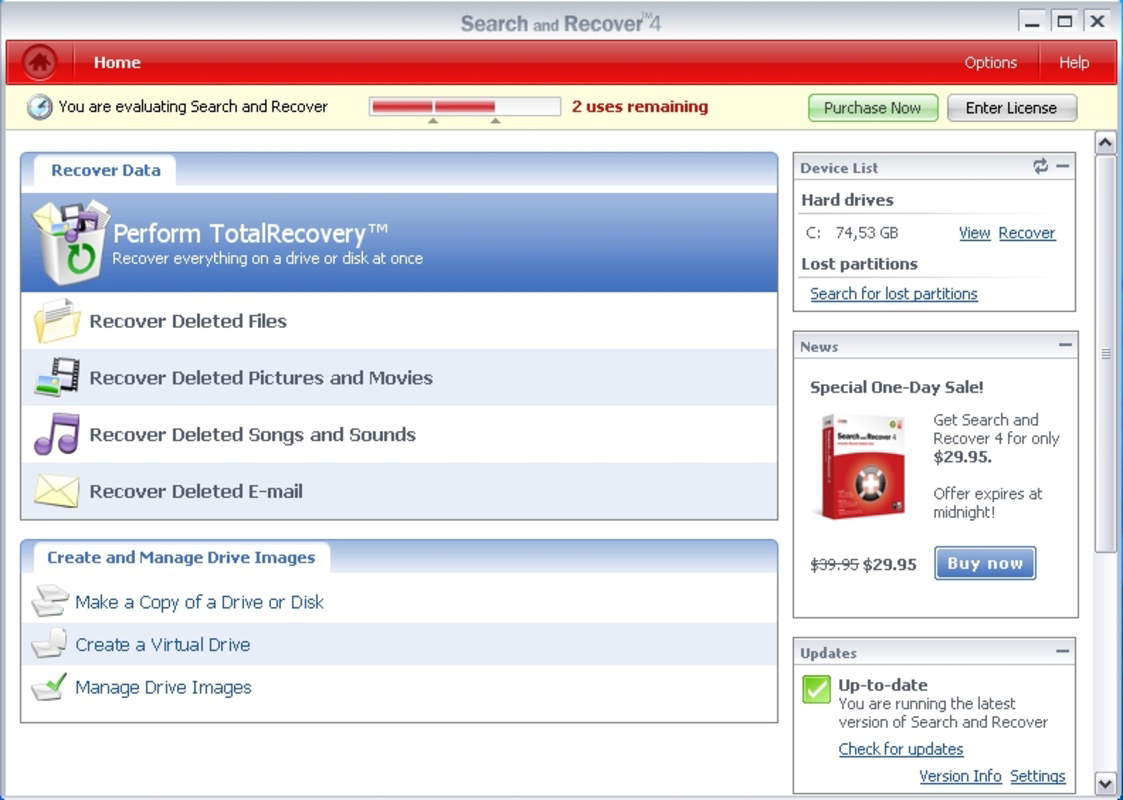Click Check for updates link

pyautogui.click(x=900, y=749)
